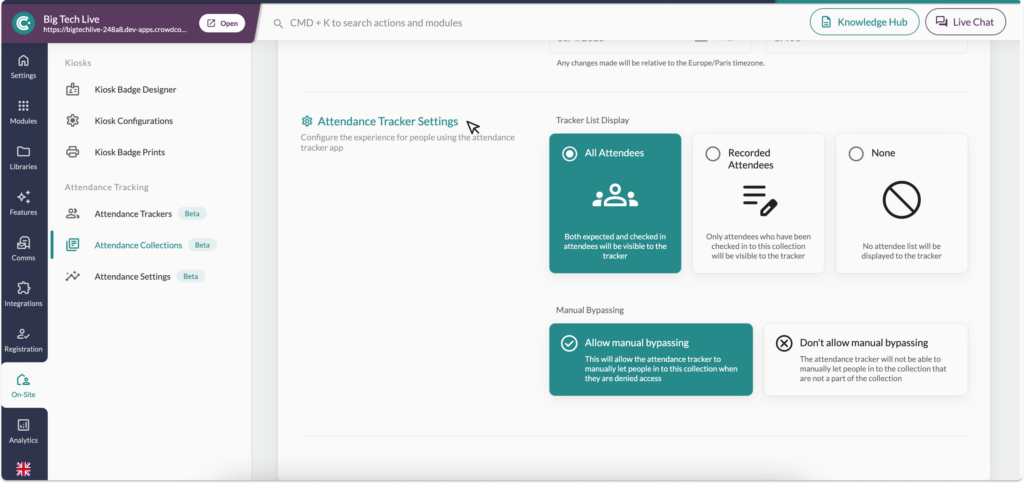Click the UK flag language selector
The width and height of the screenshot is (1024, 483).
tap(23, 469)
